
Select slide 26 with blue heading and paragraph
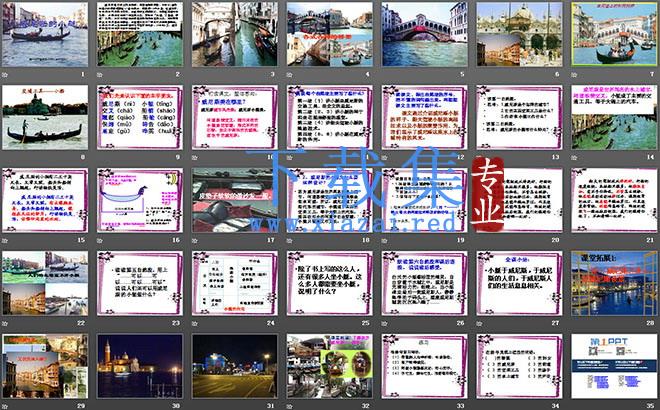click(x=425, y=283)
